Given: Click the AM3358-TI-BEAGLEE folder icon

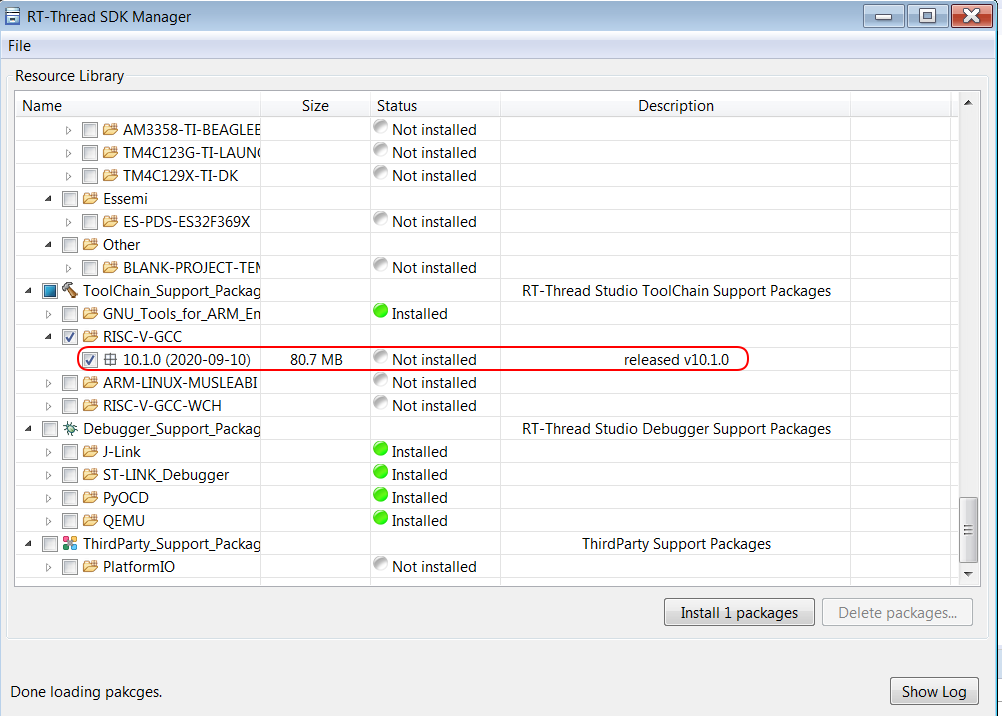Looking at the screenshot, I should coord(110,130).
